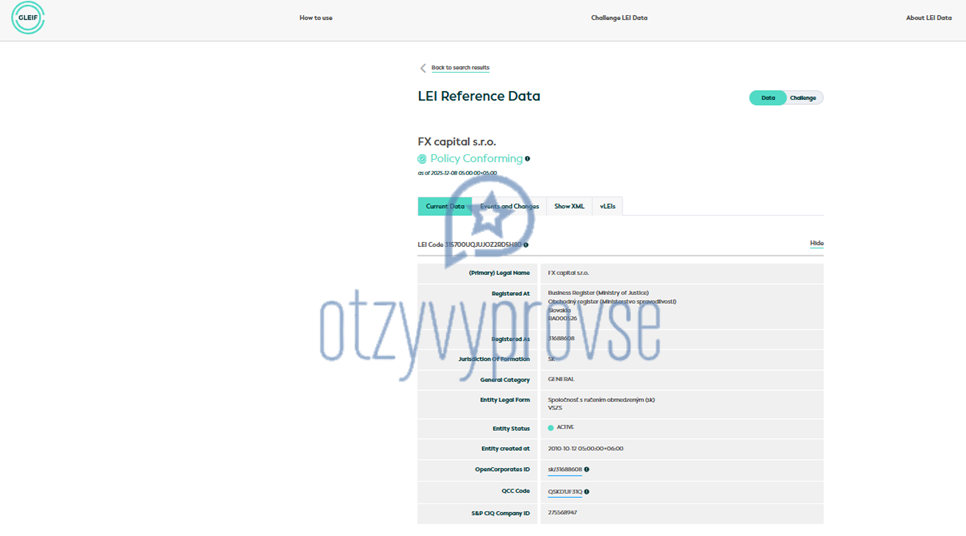The height and width of the screenshot is (536, 966).
Task: Go back to search results link
Action: 460,68
